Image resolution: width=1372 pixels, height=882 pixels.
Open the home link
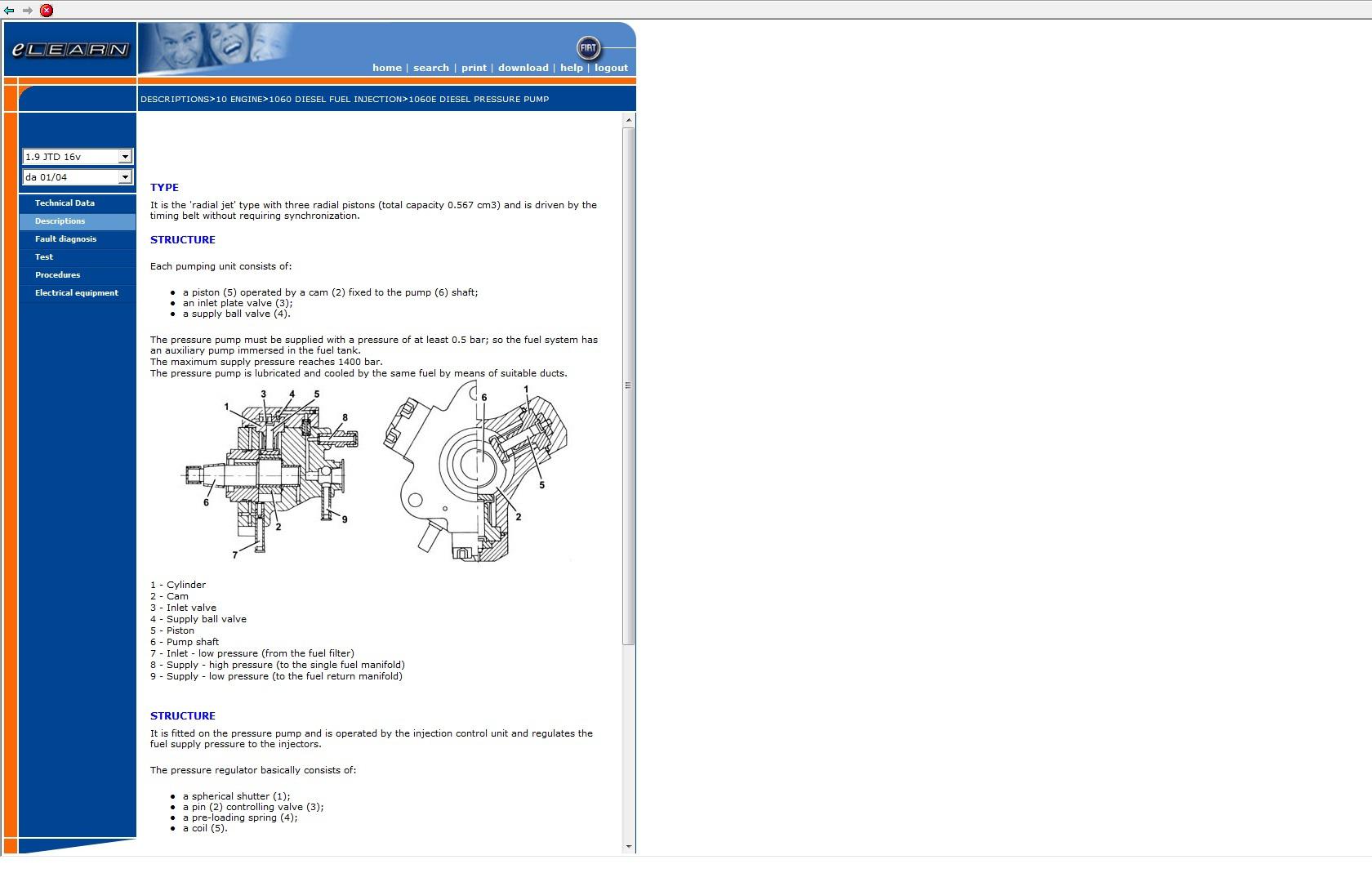[x=387, y=68]
